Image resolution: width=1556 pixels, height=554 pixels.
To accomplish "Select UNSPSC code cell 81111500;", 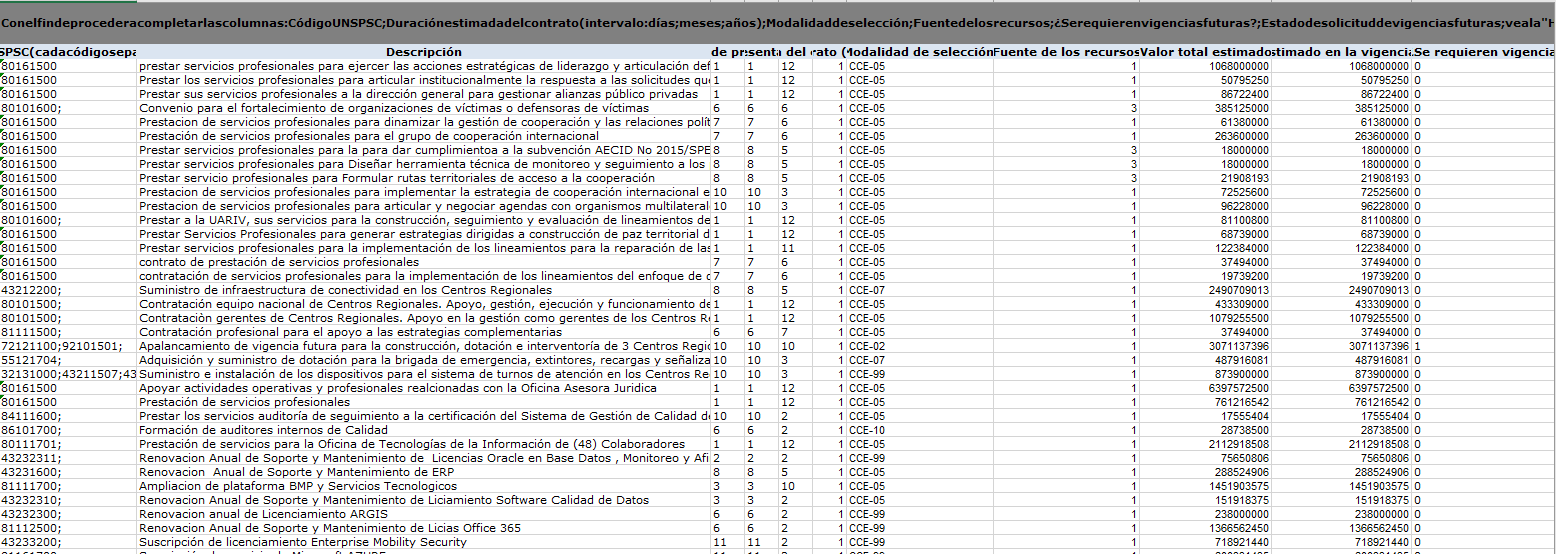I will click(68, 331).
